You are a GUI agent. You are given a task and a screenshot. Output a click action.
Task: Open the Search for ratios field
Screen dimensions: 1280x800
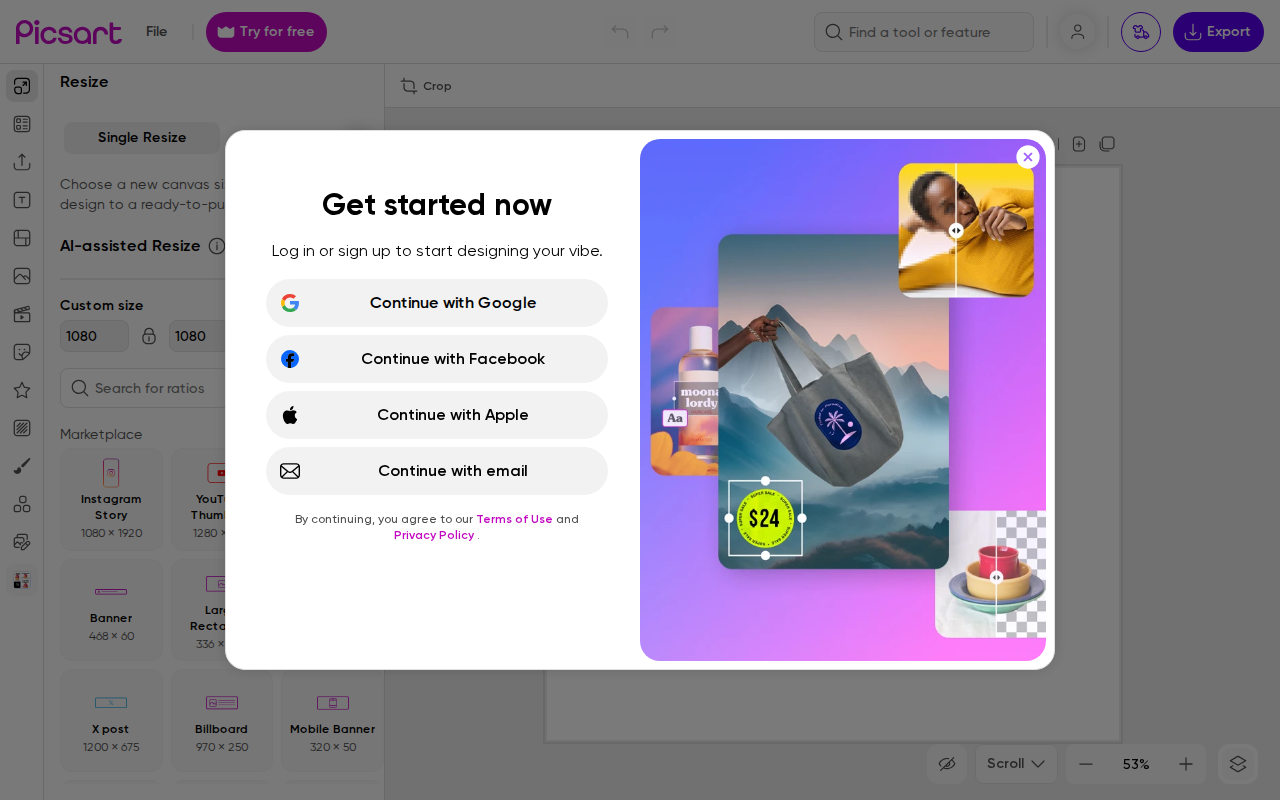point(150,388)
